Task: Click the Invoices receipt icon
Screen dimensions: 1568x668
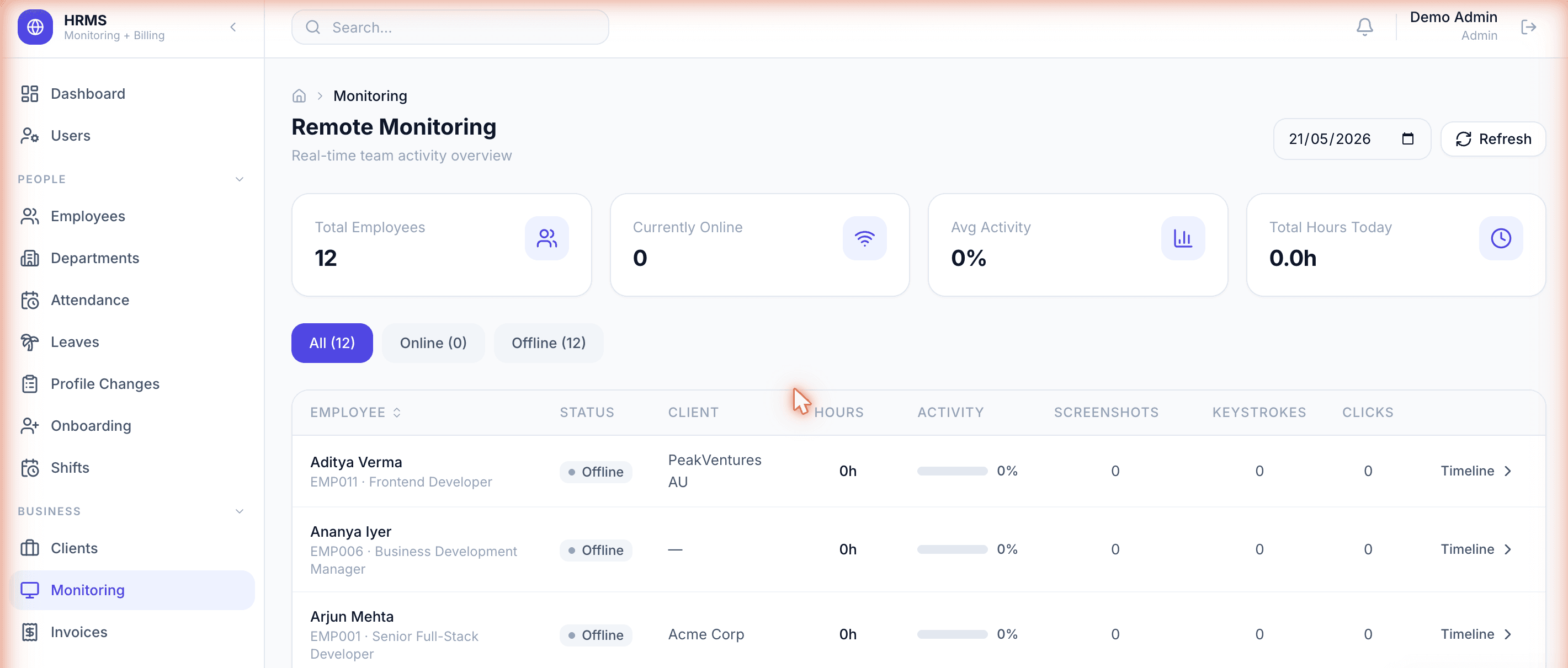Action: pyautogui.click(x=30, y=632)
